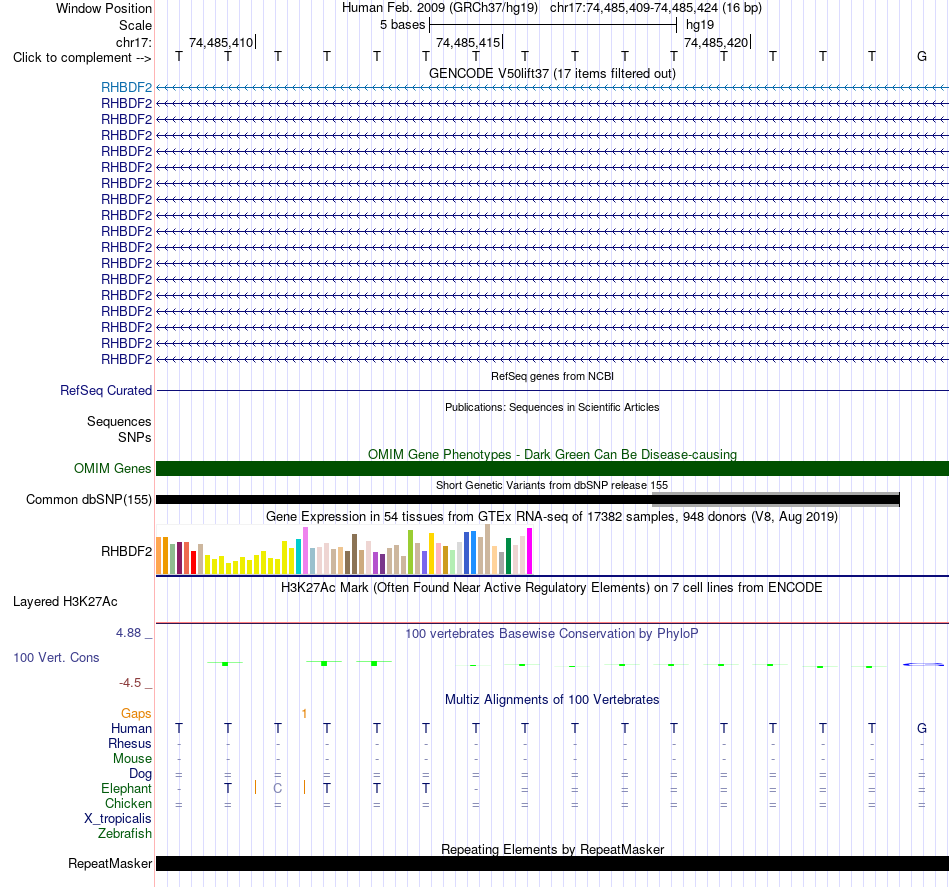Click the Mouse alignment row label
950x887 pixels.
point(132,759)
